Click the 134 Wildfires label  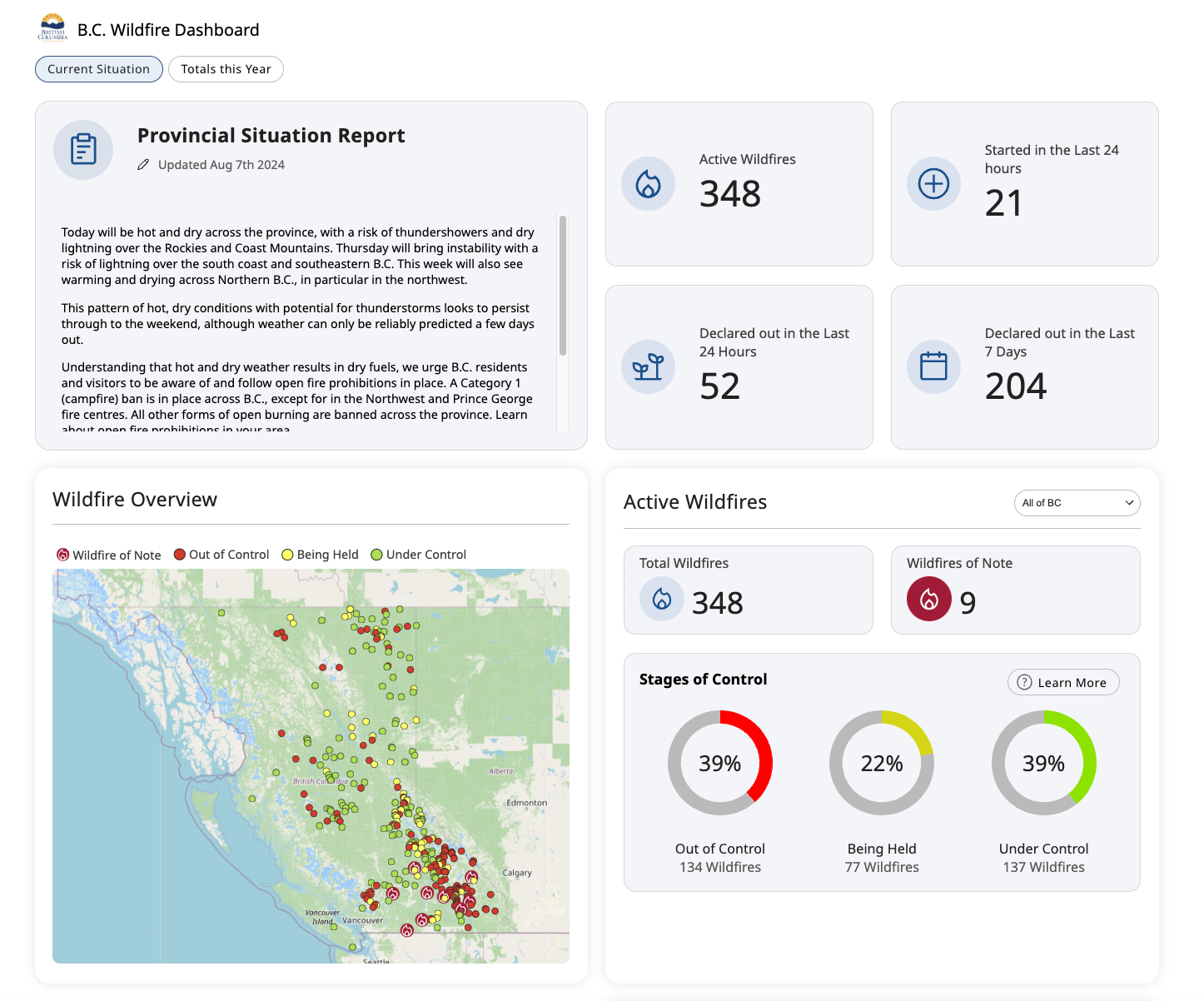(x=720, y=867)
